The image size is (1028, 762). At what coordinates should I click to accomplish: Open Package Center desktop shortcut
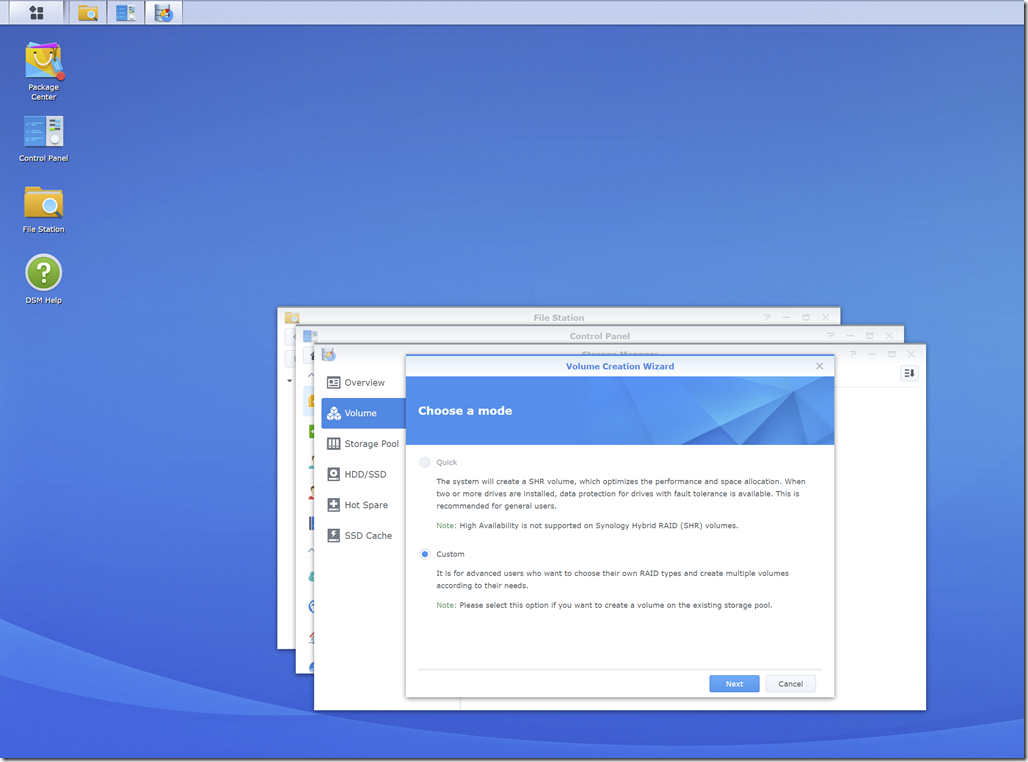point(43,71)
